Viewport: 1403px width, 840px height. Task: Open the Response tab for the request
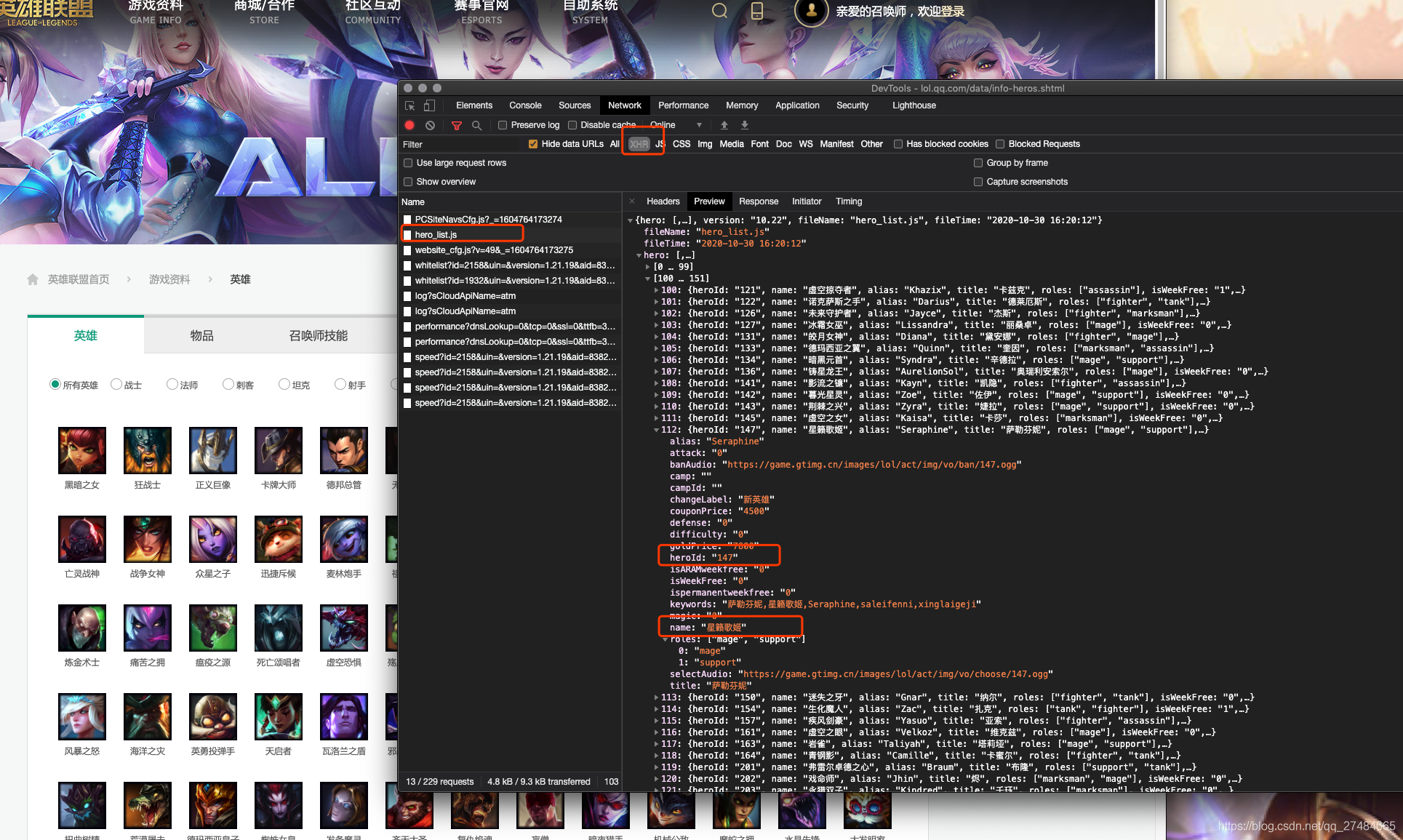click(x=759, y=201)
